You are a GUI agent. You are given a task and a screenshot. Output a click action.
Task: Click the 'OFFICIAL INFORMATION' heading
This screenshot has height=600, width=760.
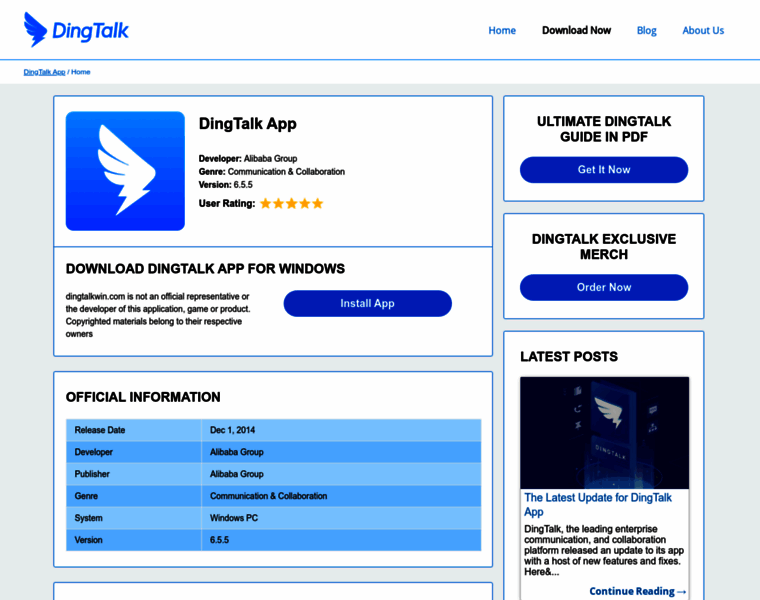pos(143,397)
